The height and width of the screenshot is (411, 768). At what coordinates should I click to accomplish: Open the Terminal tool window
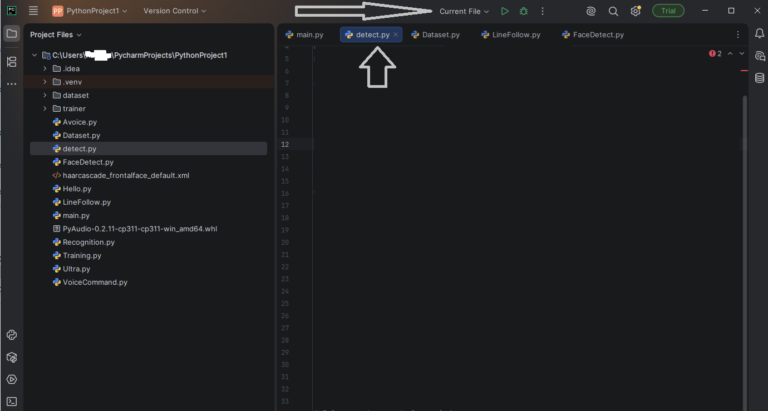[x=11, y=402]
